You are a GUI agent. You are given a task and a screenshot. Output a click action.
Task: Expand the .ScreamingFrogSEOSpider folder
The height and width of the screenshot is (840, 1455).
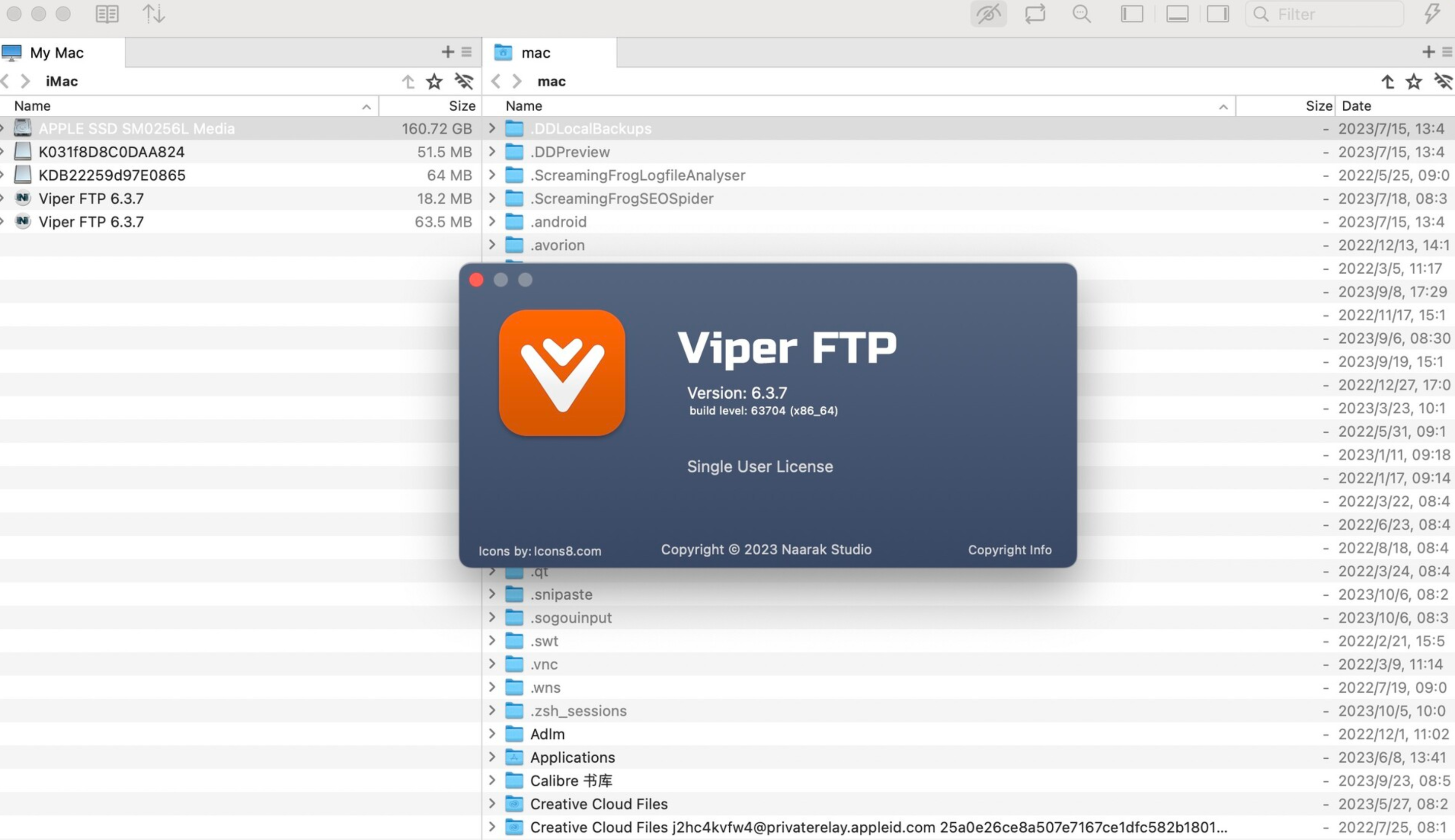tap(492, 199)
